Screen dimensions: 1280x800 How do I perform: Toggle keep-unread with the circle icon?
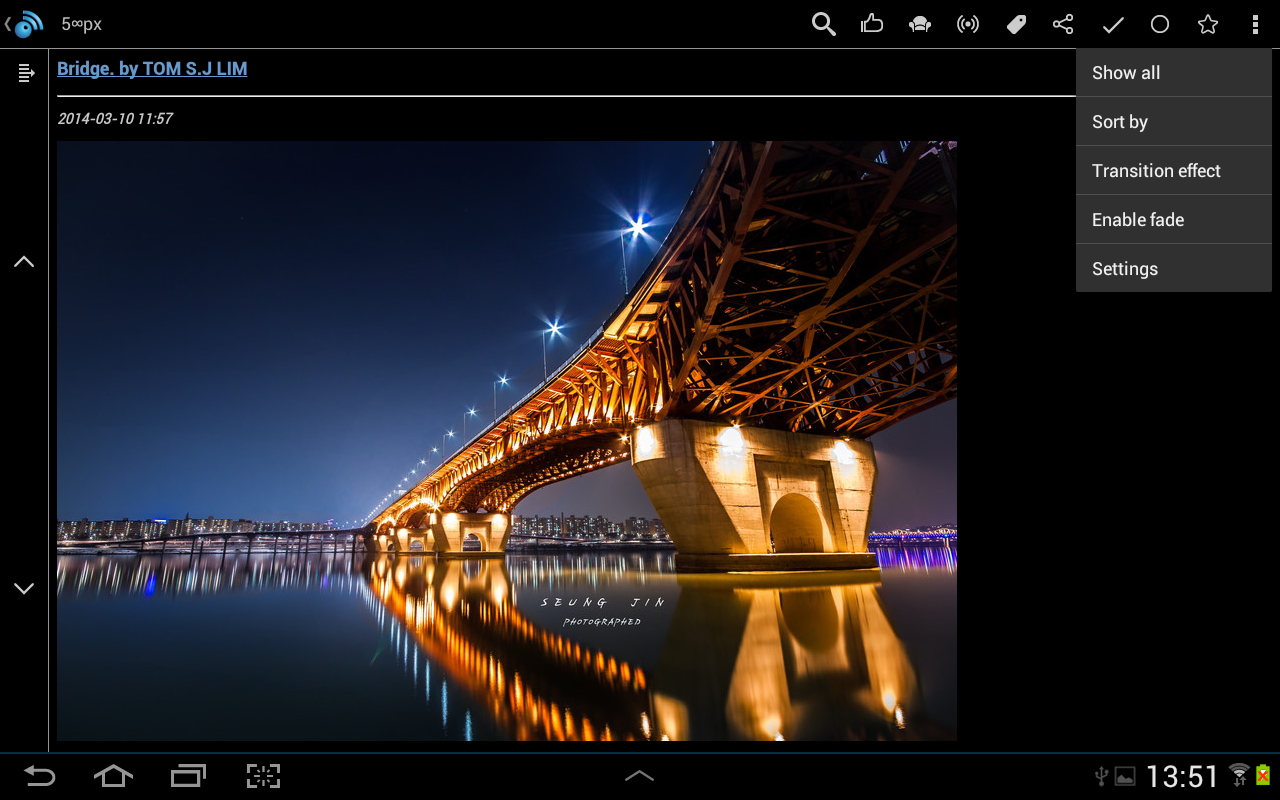click(x=1159, y=23)
